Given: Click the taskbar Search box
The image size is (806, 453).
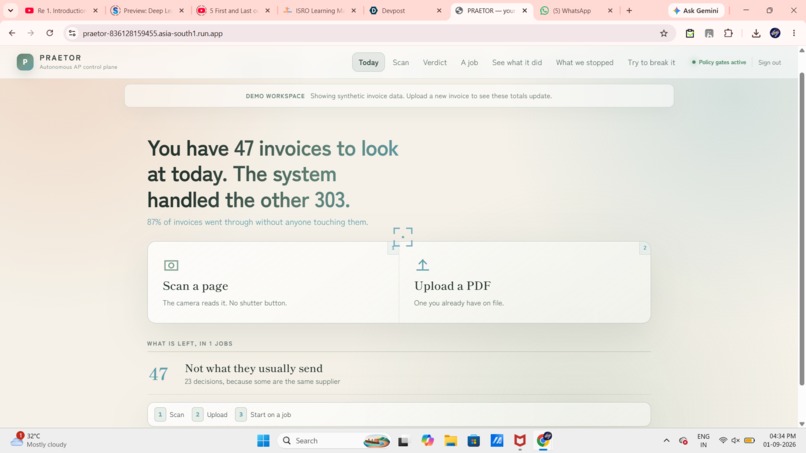Looking at the screenshot, I should tap(335, 441).
